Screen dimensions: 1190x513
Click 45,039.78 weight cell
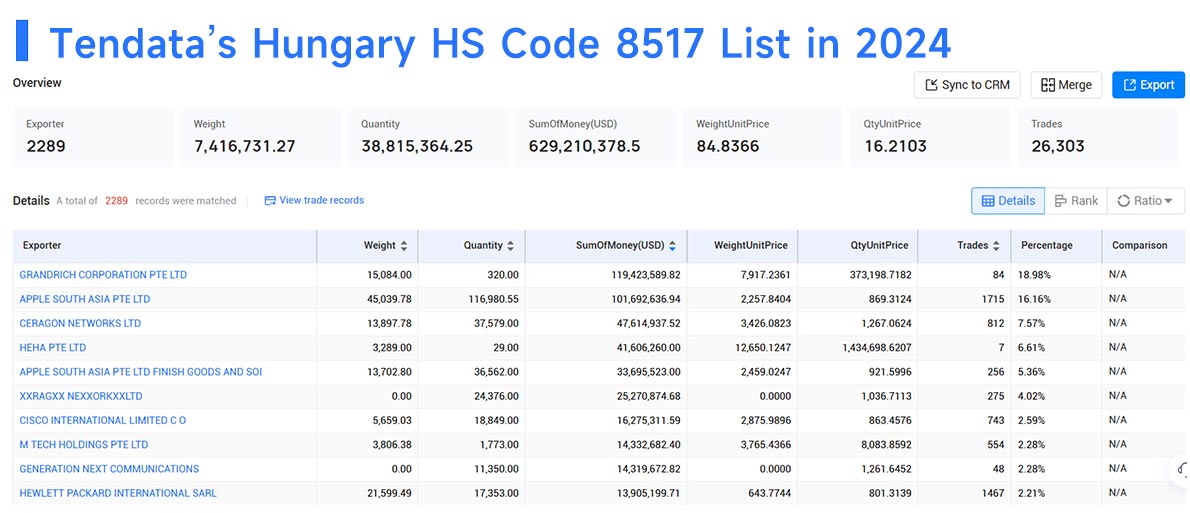pyautogui.click(x=388, y=299)
